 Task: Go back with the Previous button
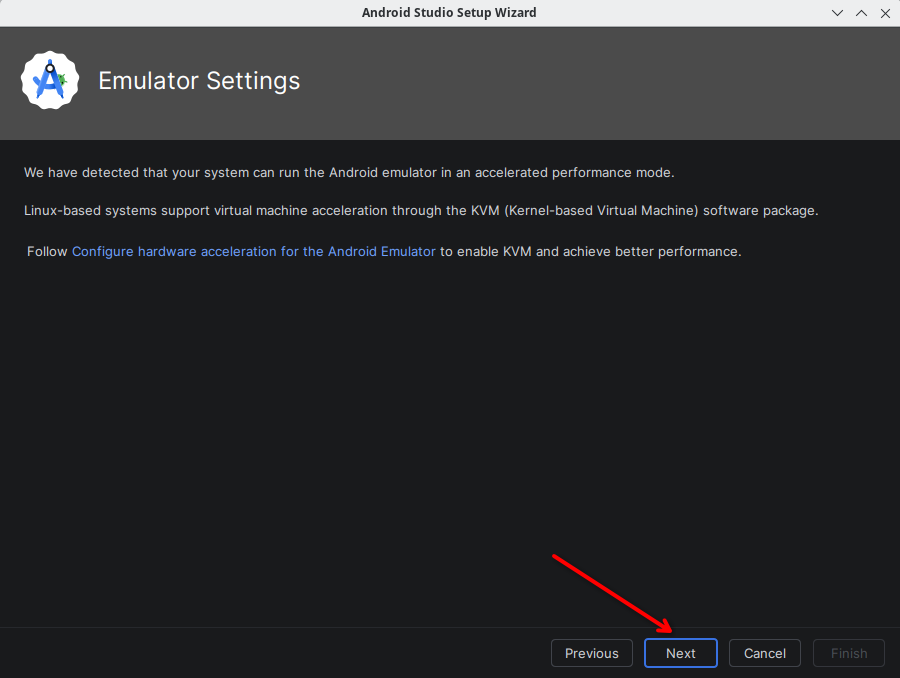click(x=592, y=653)
